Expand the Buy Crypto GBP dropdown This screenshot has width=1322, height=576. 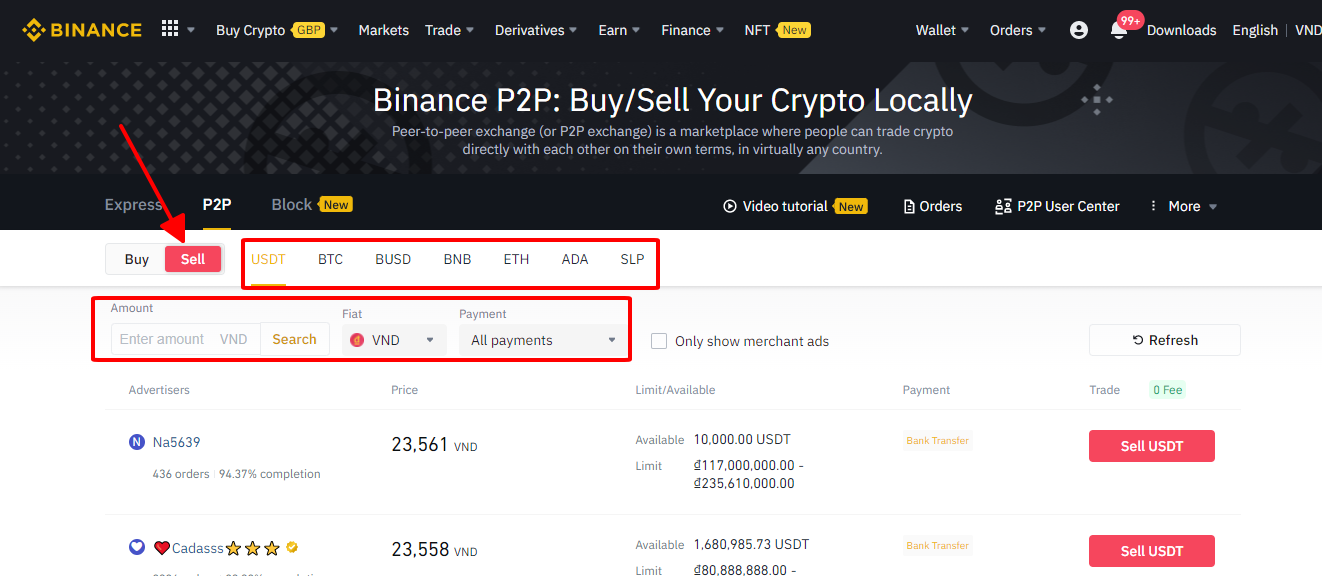click(277, 30)
